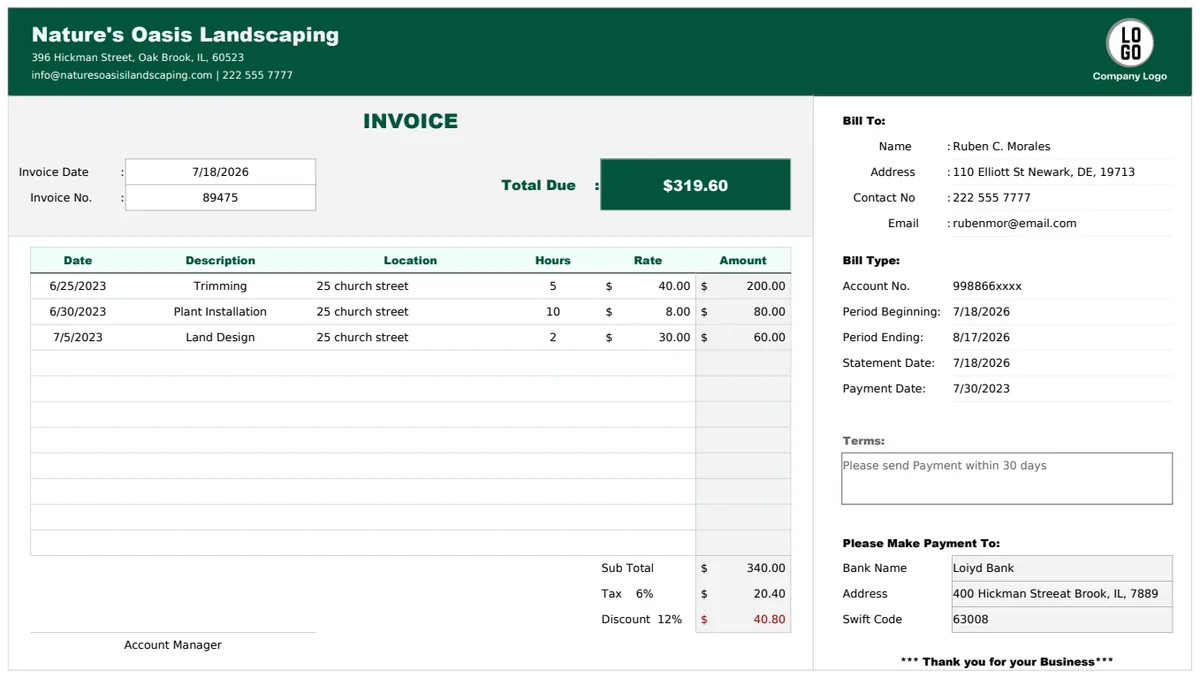The image size is (1200, 678).
Task: Select the Description column header
Action: pyautogui.click(x=220, y=260)
